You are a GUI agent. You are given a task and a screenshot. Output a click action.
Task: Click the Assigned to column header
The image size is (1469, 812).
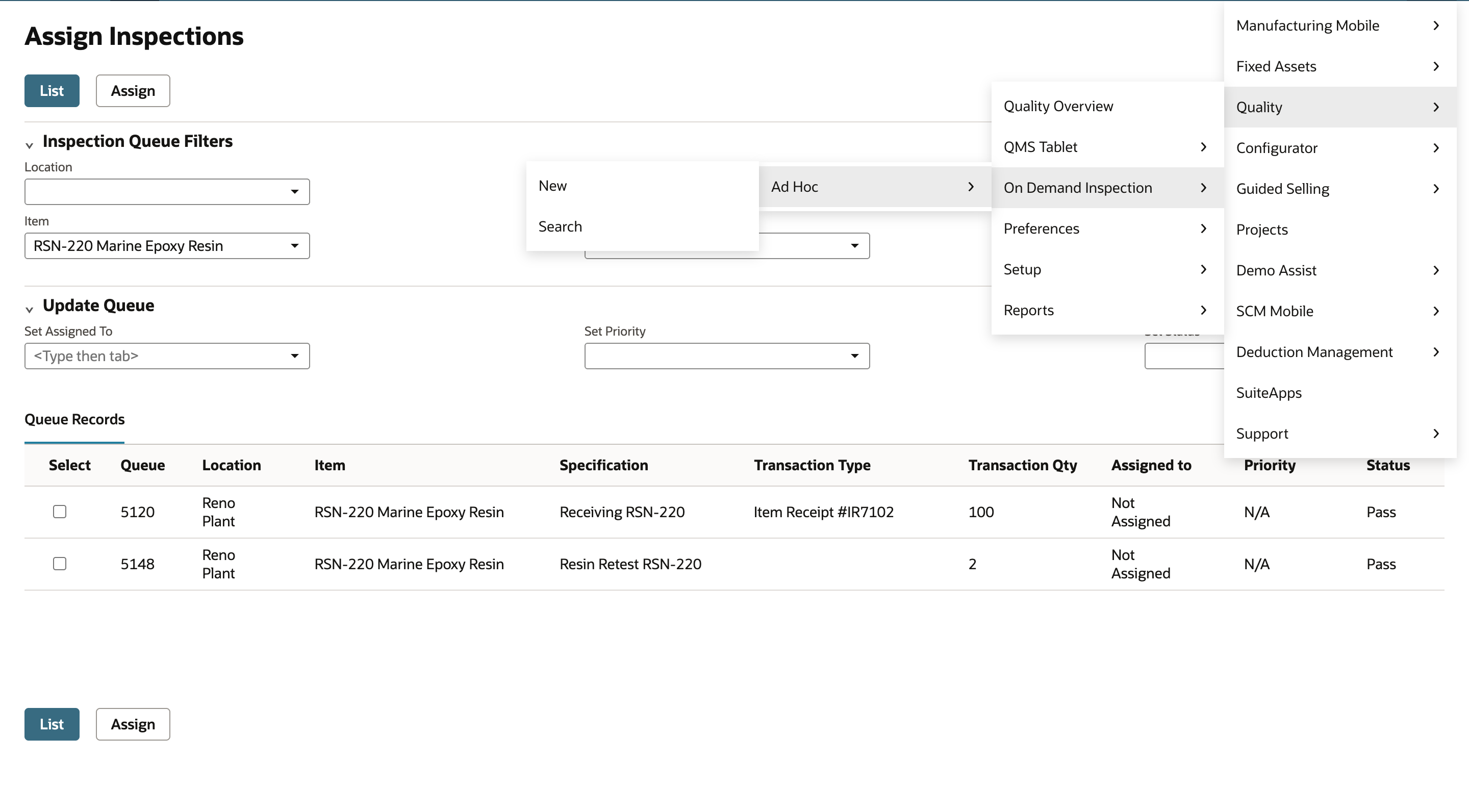point(1151,465)
